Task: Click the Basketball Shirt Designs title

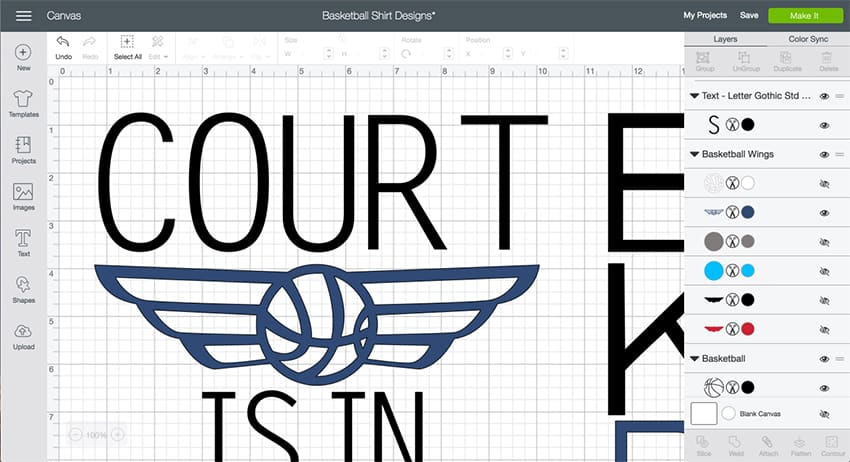Action: (378, 16)
